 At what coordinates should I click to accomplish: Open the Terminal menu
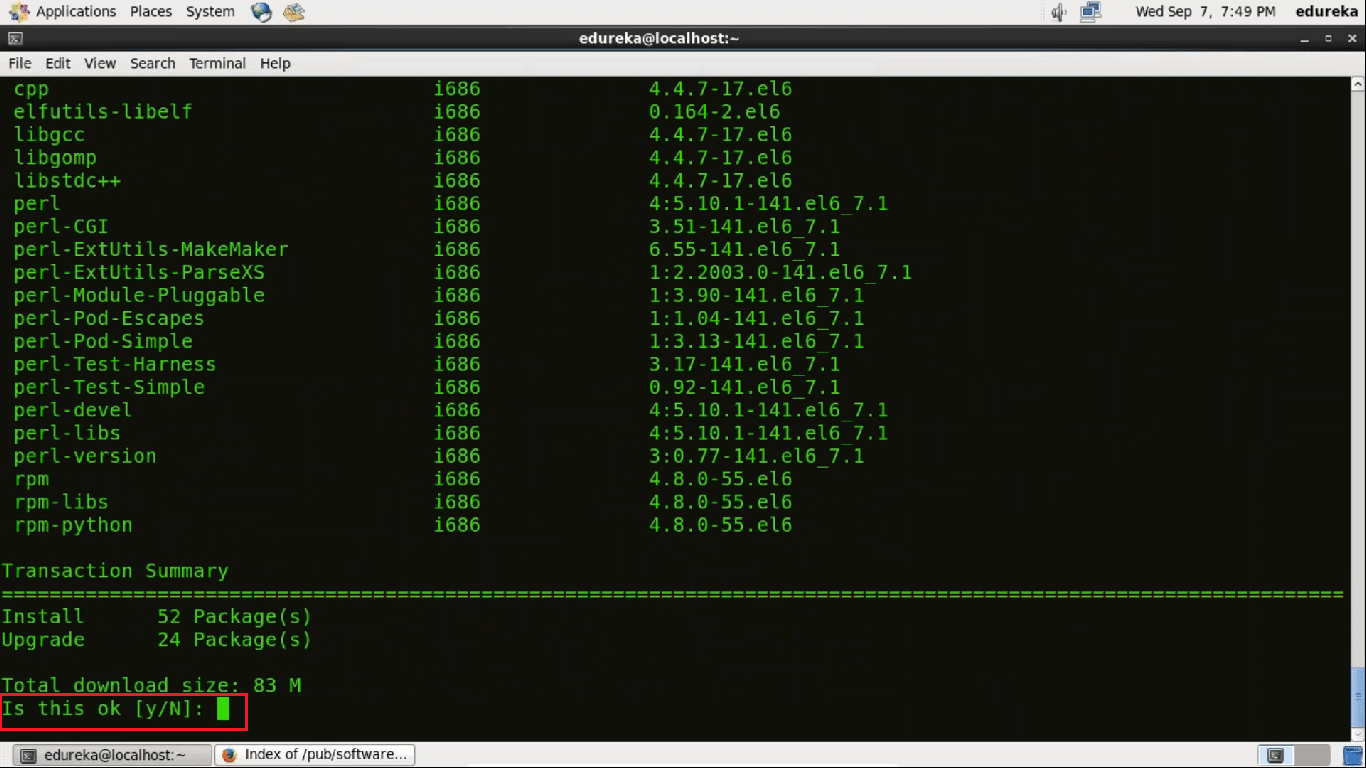(217, 63)
